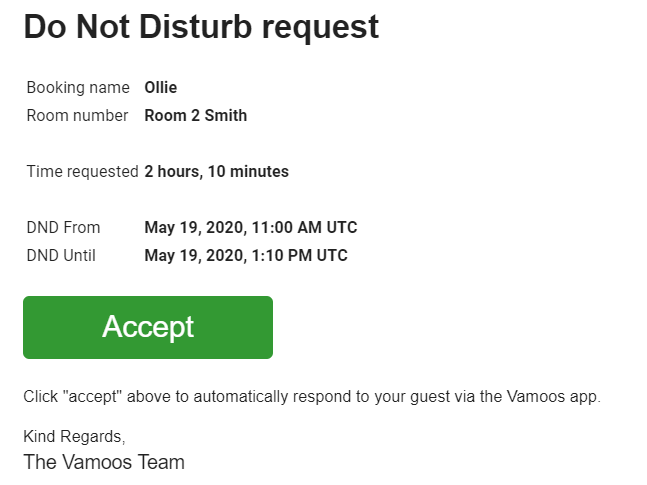Click the Time requested label

(82, 172)
